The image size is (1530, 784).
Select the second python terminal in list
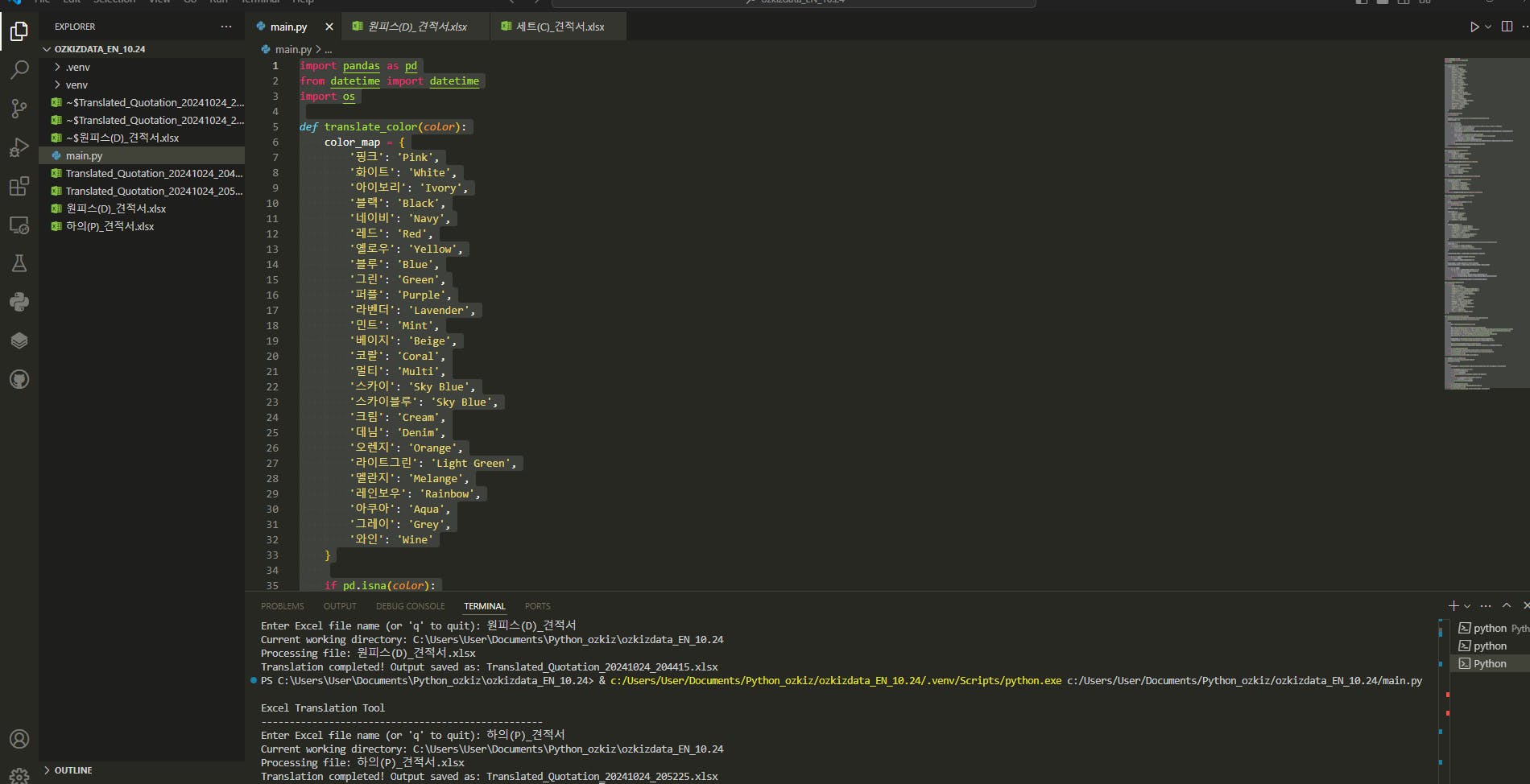(x=1490, y=646)
